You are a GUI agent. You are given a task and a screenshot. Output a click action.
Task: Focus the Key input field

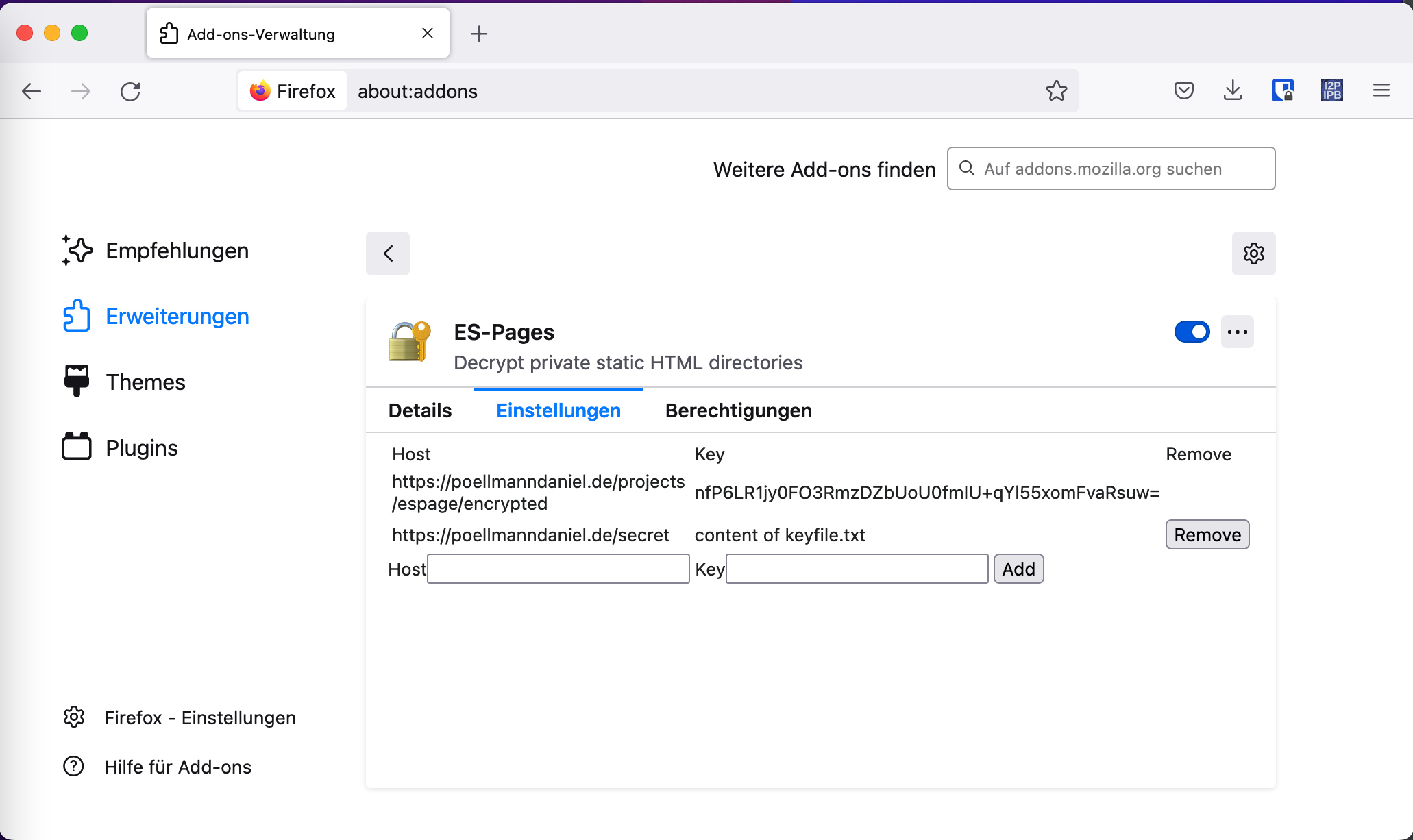tap(857, 569)
